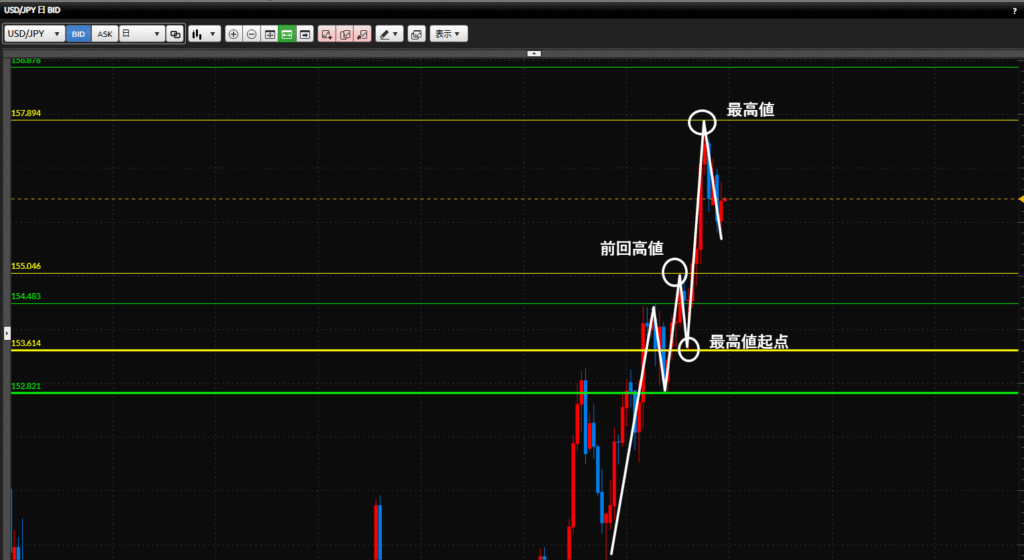The width and height of the screenshot is (1024, 560).
Task: Open the pencil drawing tools dropdown
Action: (389, 34)
